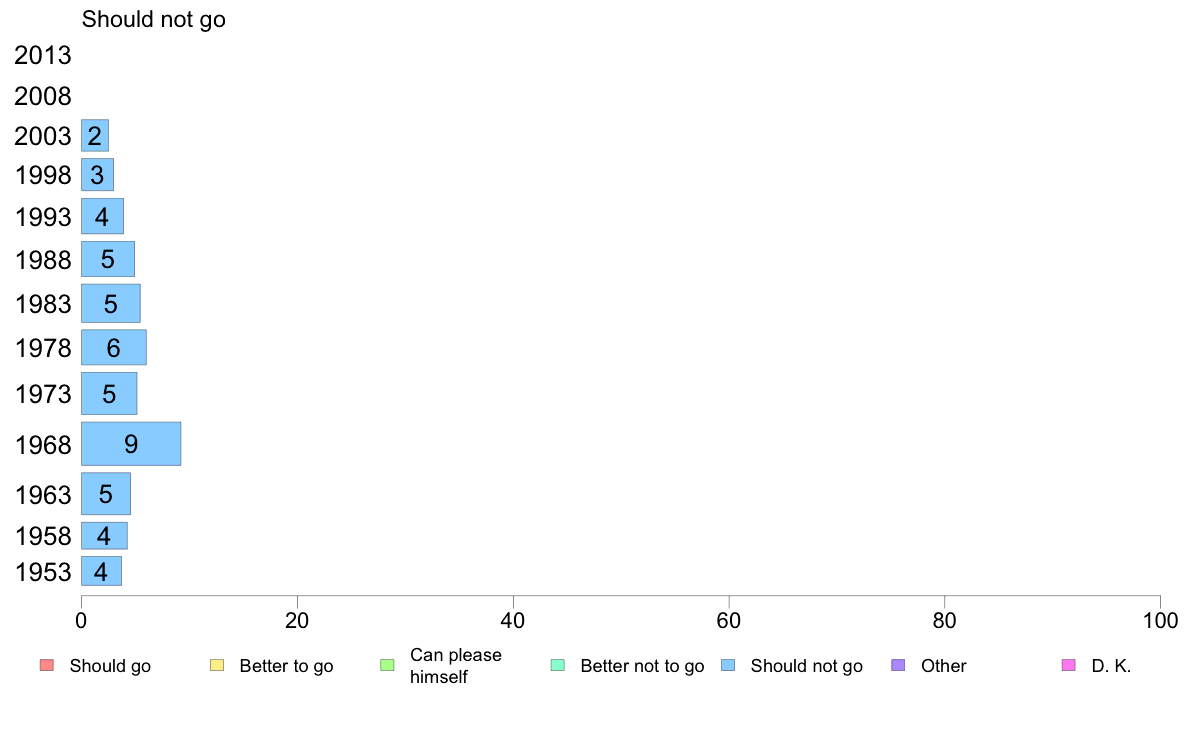The width and height of the screenshot is (1188, 736).
Task: Click the yellow Better to go swatch
Action: tap(217, 666)
